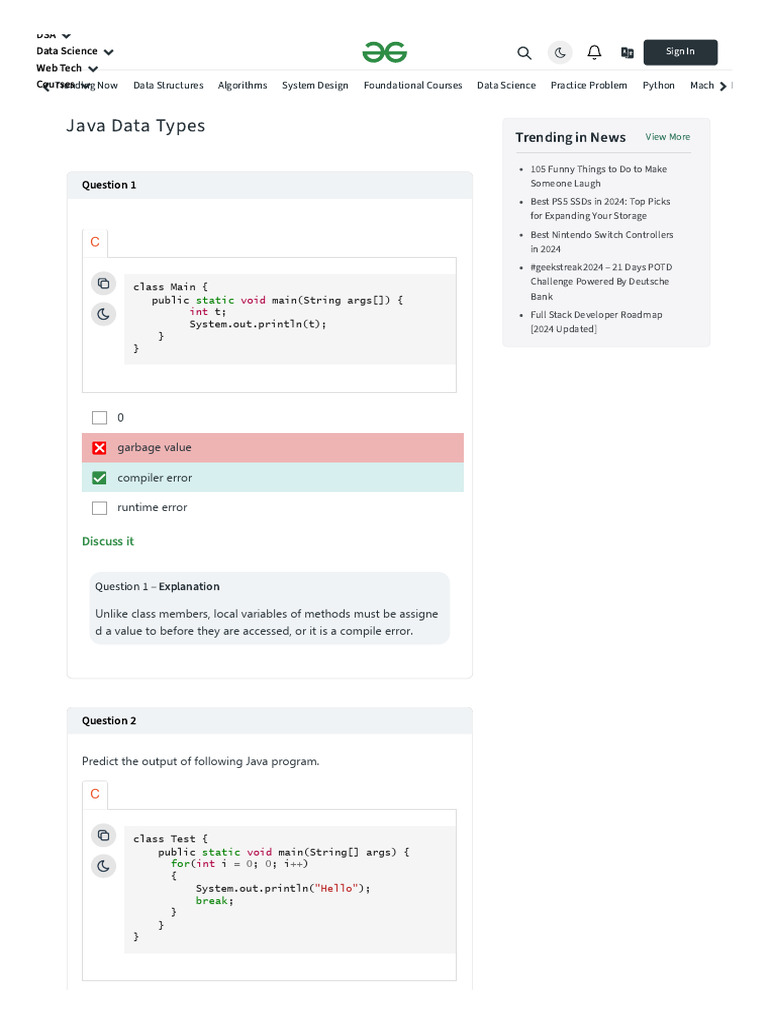
Task: Toggle dark theme on Question 1 code
Action: click(x=103, y=314)
